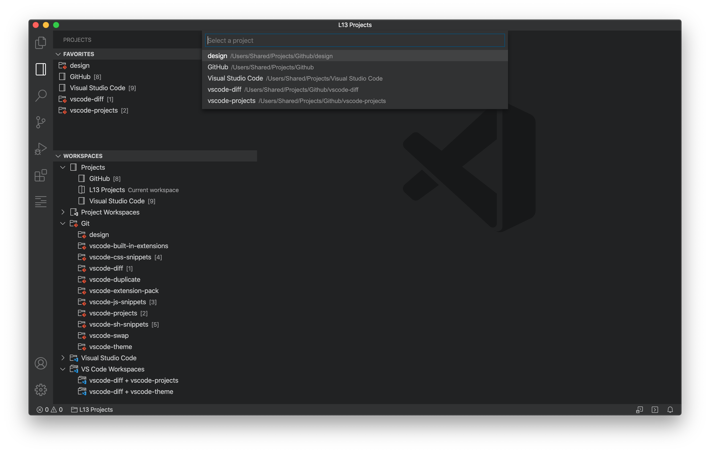Click the lines icon below Extensions in activity bar
This screenshot has height=453, width=710.
pos(41,202)
